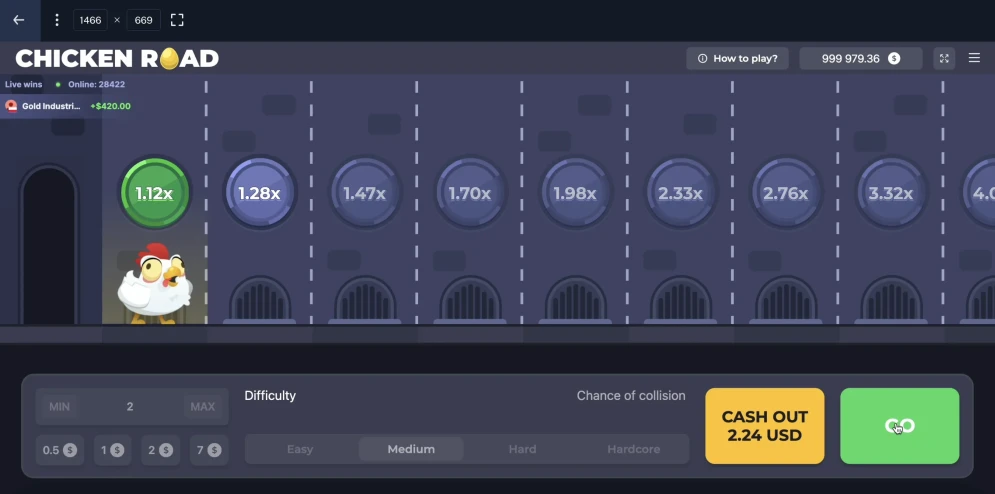The height and width of the screenshot is (494, 995).
Task: Click the bet amount input field
Action: [x=132, y=406]
